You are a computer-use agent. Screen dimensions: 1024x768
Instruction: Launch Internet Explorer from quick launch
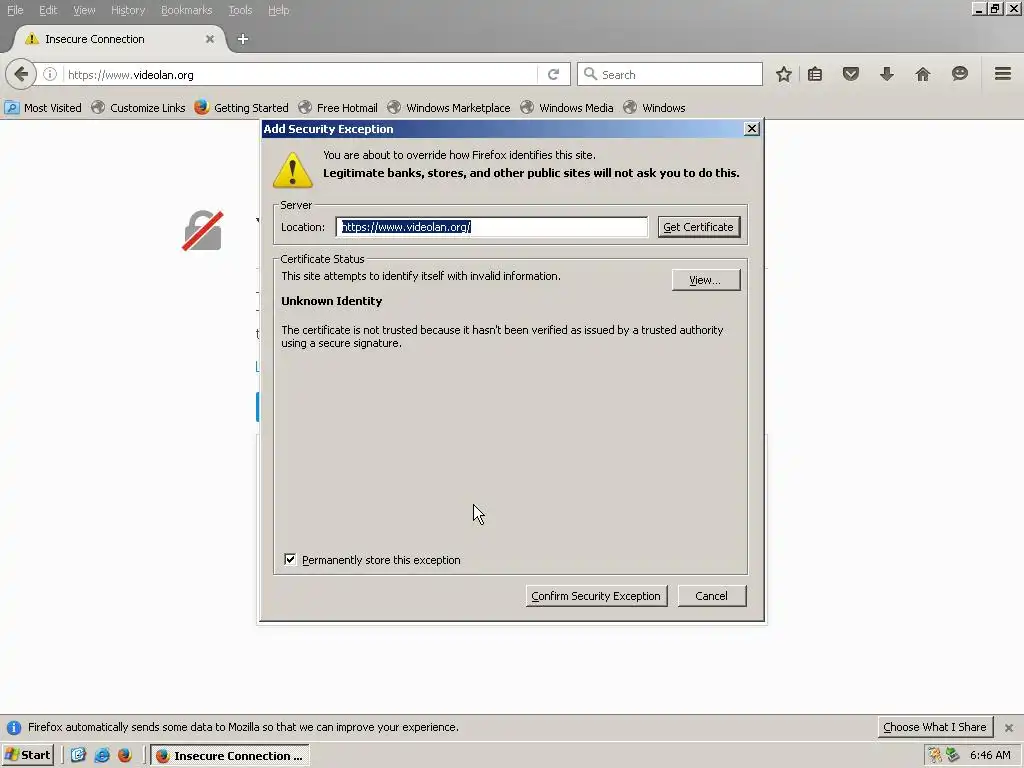102,755
